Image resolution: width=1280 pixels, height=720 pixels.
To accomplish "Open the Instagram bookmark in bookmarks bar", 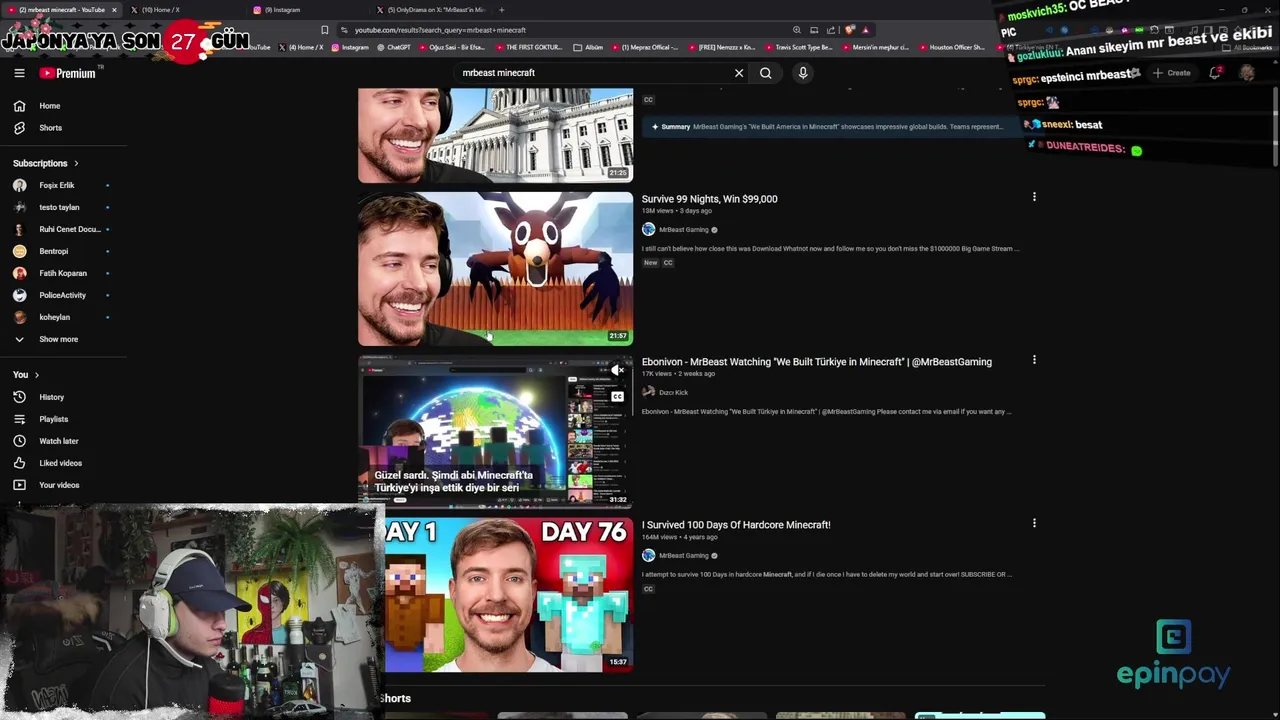I will [350, 47].
